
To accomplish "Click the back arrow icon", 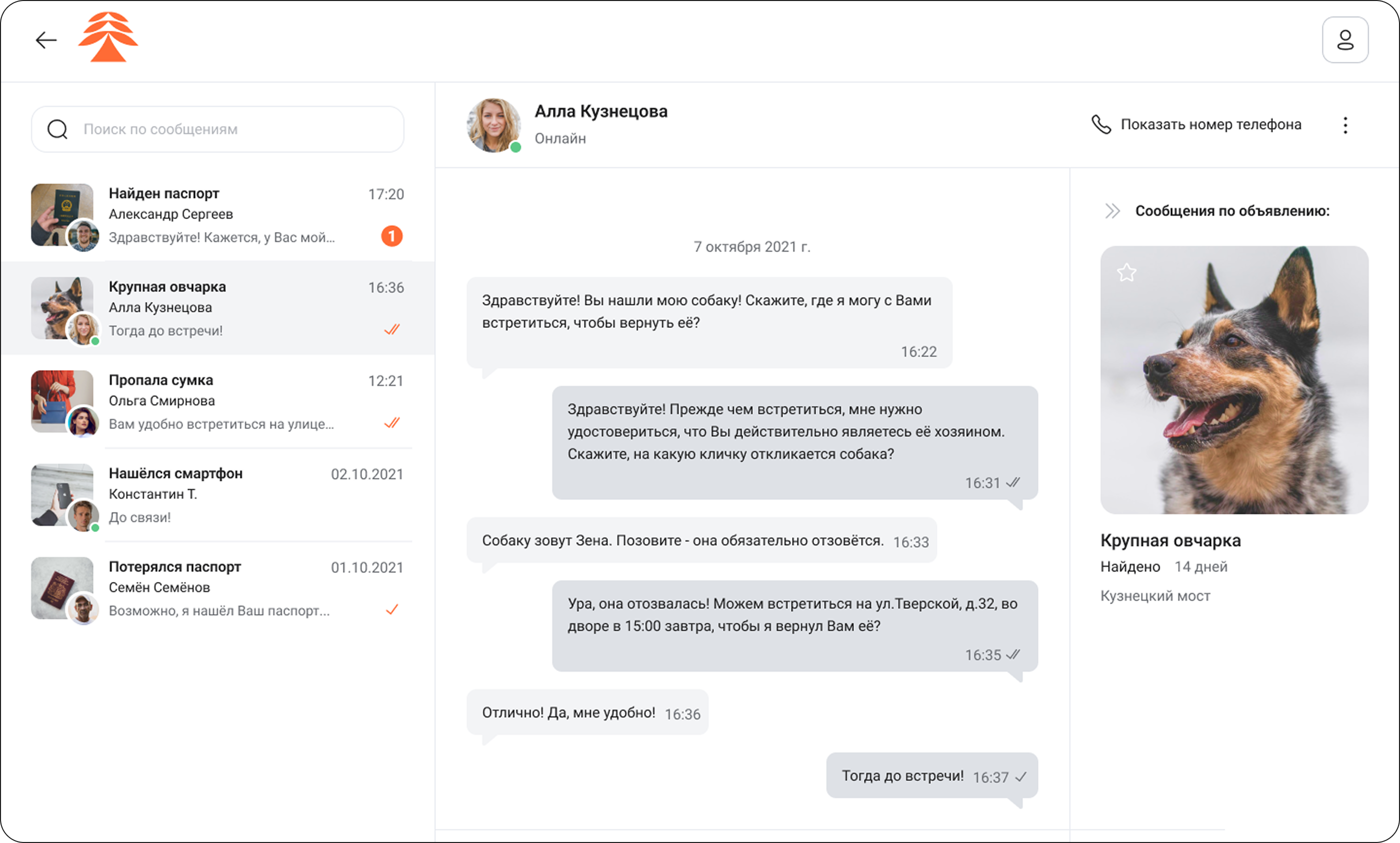I will click(46, 40).
